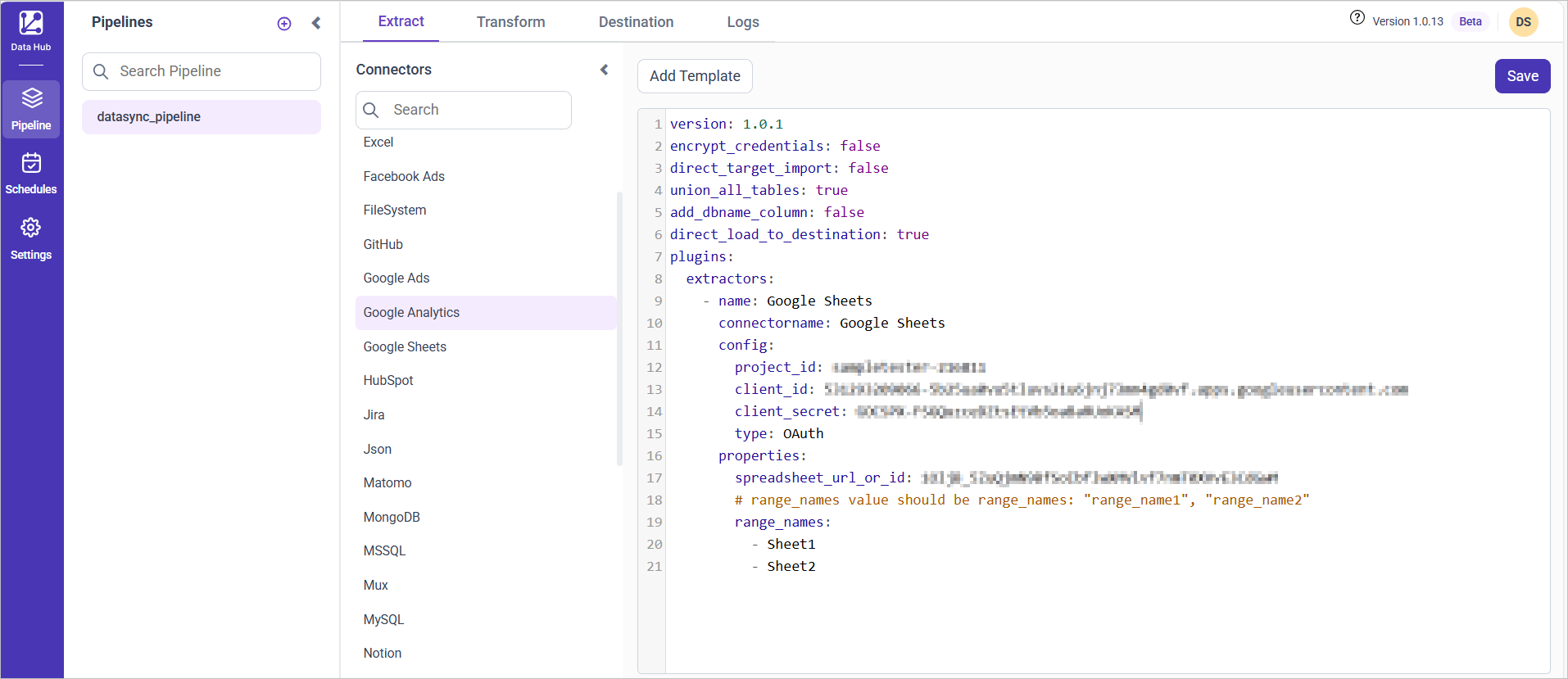The height and width of the screenshot is (679, 1568).
Task: Focus the Search Pipeline field
Action: (x=202, y=71)
